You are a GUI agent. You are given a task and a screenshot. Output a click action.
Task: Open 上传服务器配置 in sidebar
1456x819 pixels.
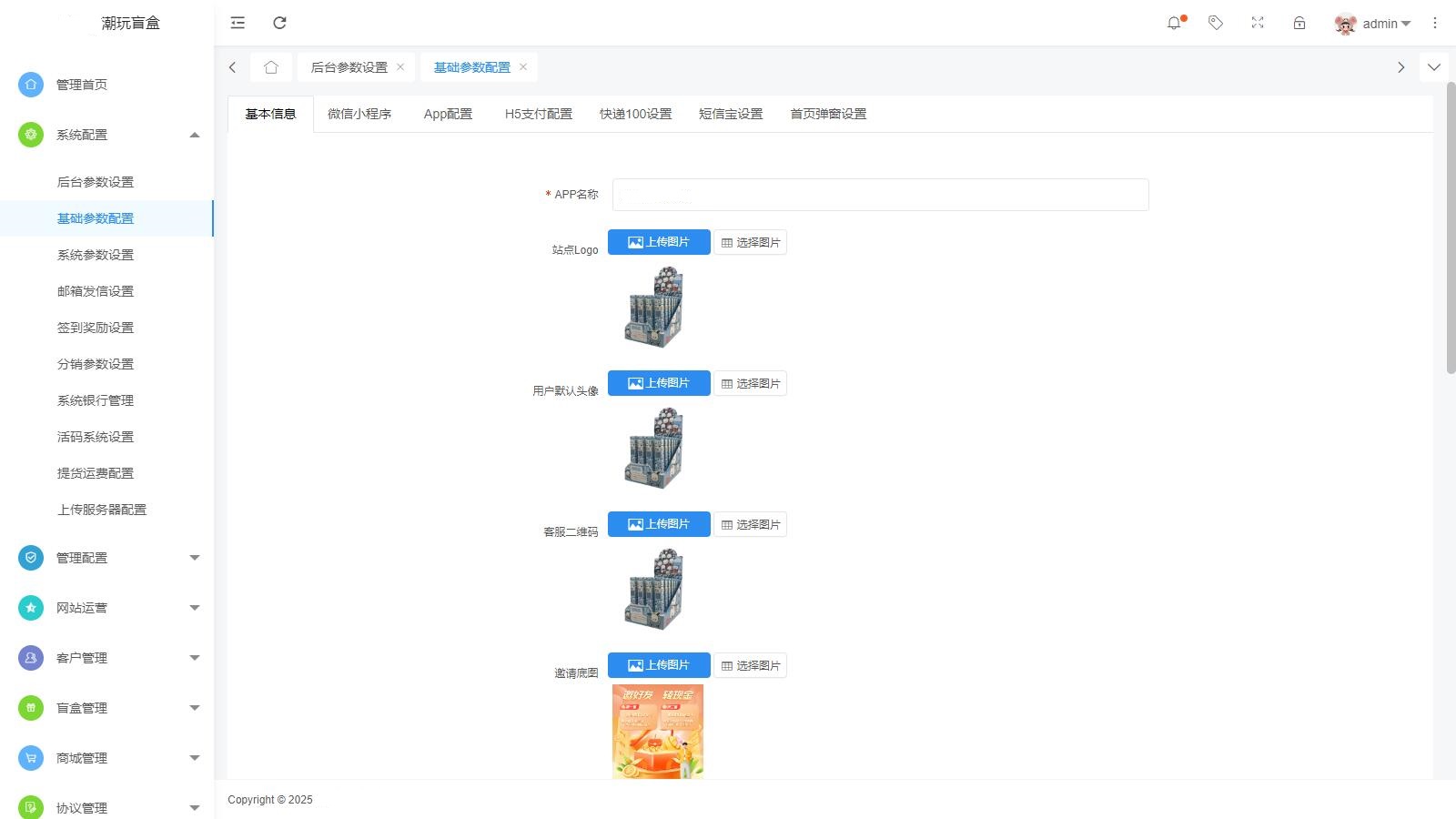[102, 510]
